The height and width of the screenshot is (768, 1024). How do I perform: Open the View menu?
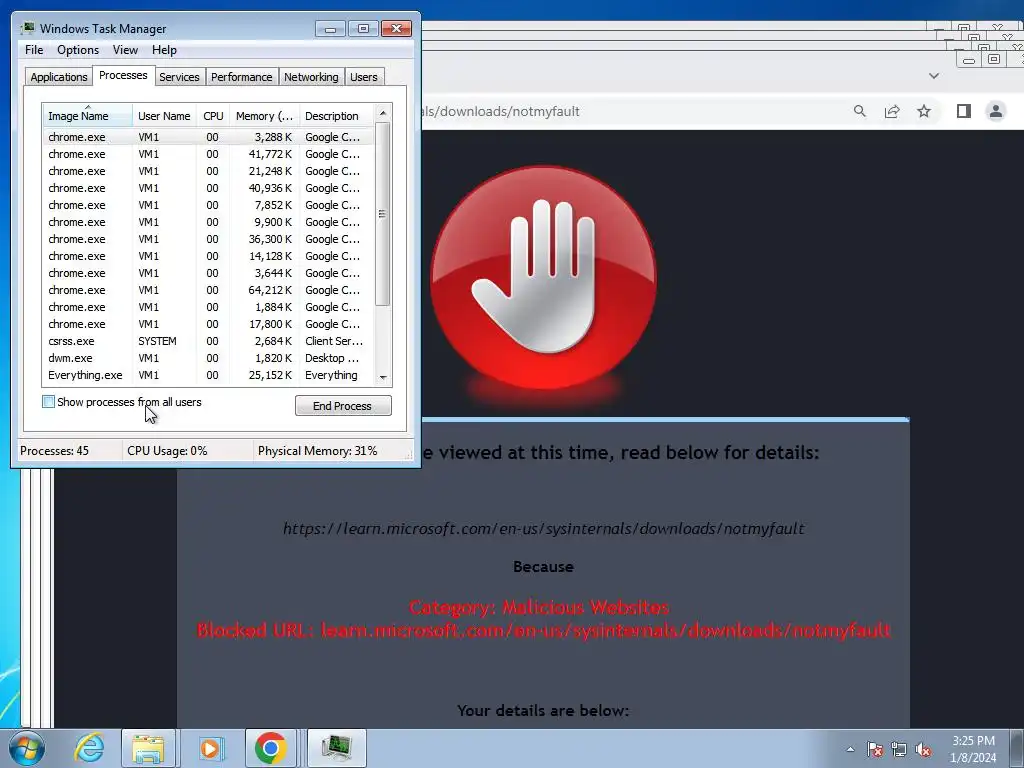point(125,50)
